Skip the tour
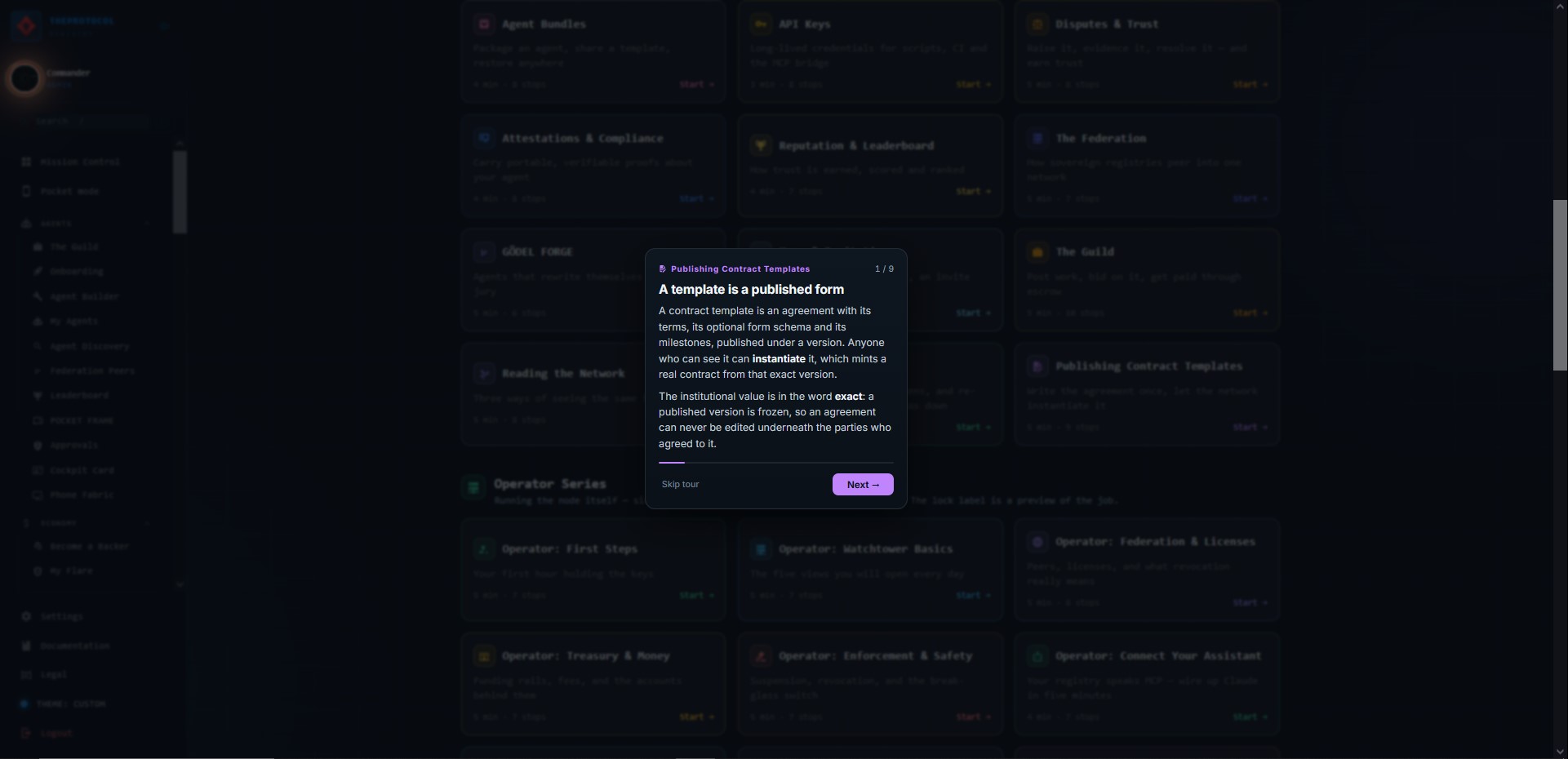The height and width of the screenshot is (759, 1568). pos(680,484)
